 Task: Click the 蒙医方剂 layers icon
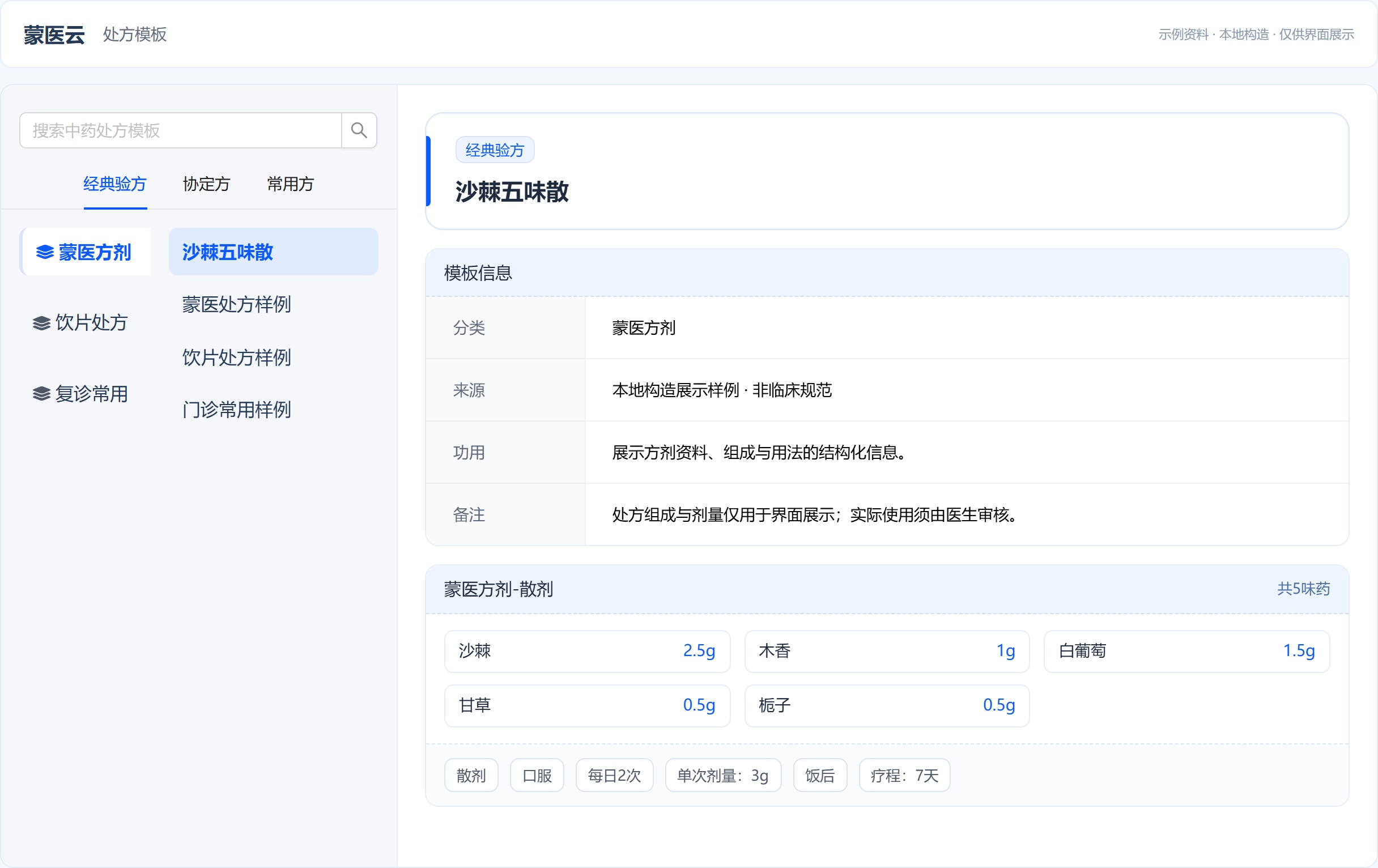point(45,252)
